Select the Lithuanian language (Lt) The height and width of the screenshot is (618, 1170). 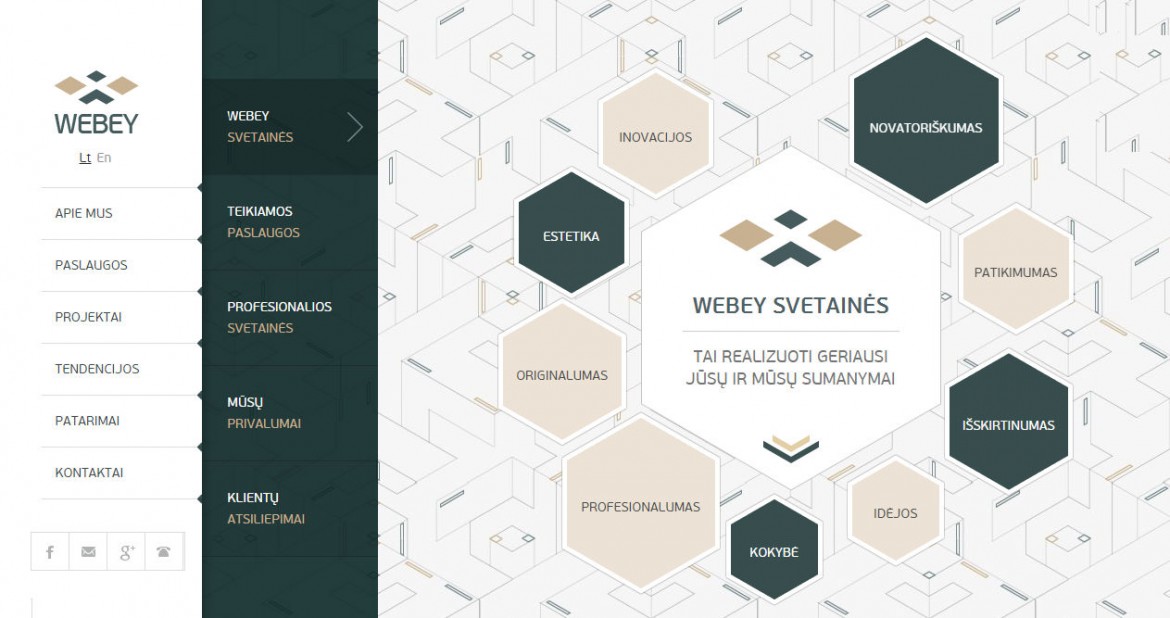point(85,158)
